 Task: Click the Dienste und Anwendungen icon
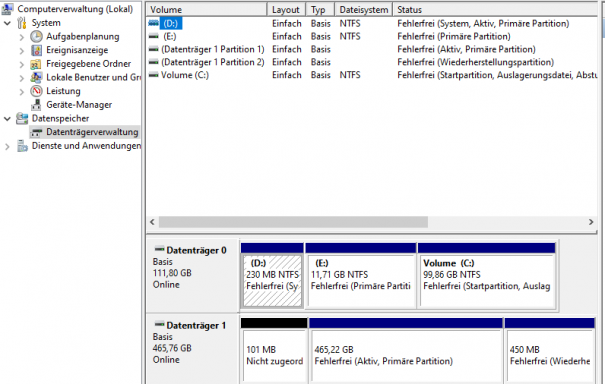coord(22,146)
